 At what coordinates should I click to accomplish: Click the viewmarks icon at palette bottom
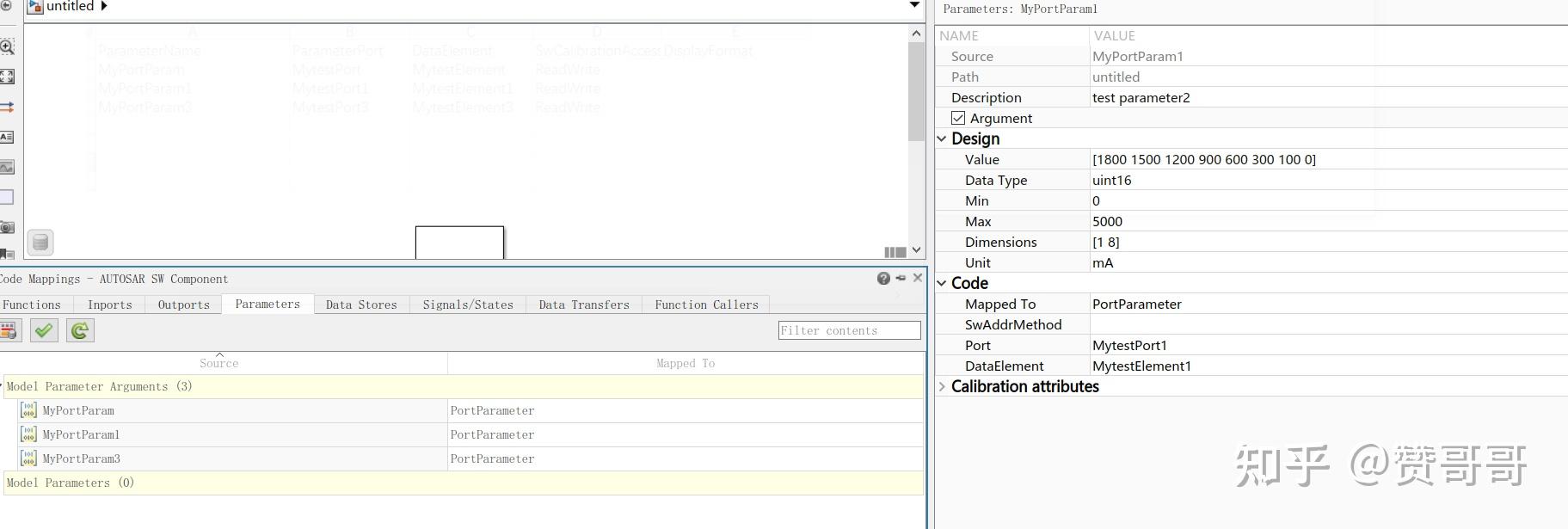[x=7, y=253]
